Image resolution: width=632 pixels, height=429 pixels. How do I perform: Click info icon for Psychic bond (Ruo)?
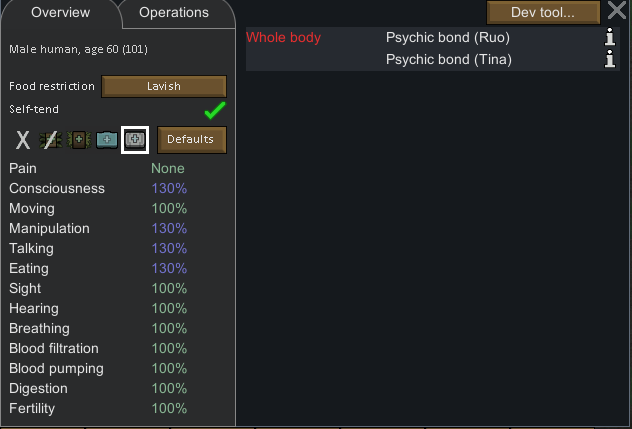pos(610,38)
